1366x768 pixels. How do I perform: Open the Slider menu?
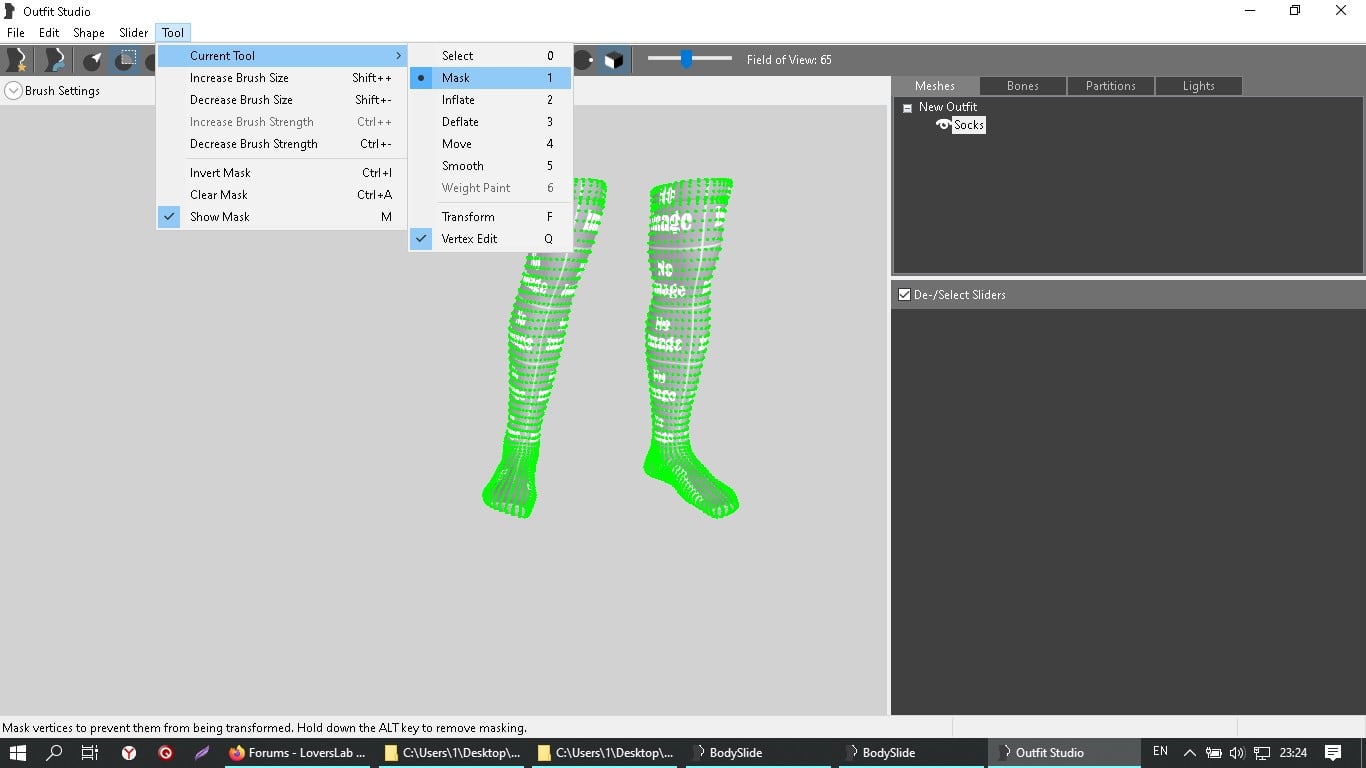pos(134,33)
